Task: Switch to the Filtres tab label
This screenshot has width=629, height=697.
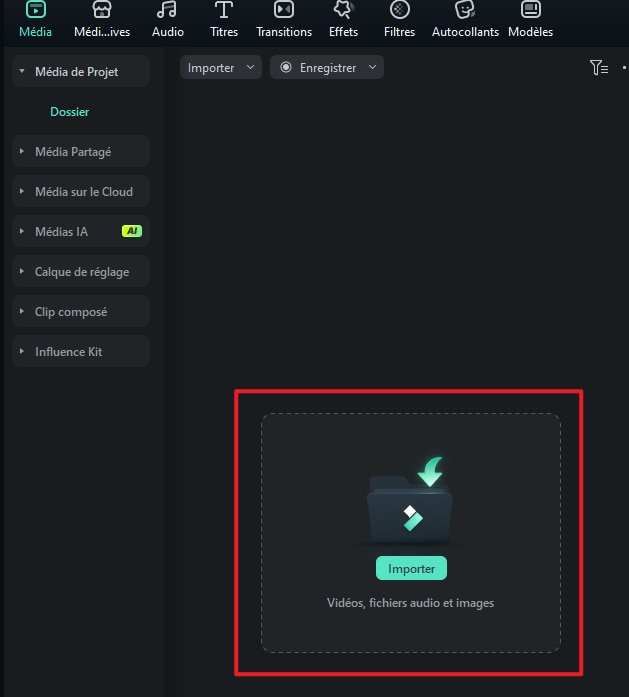Action: click(x=399, y=32)
